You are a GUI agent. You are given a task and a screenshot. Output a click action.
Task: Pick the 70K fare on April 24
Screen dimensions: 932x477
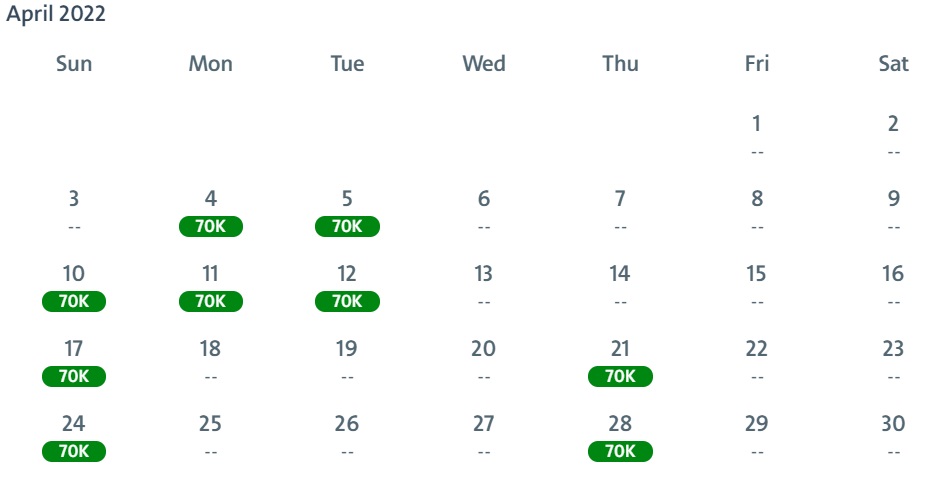click(74, 451)
